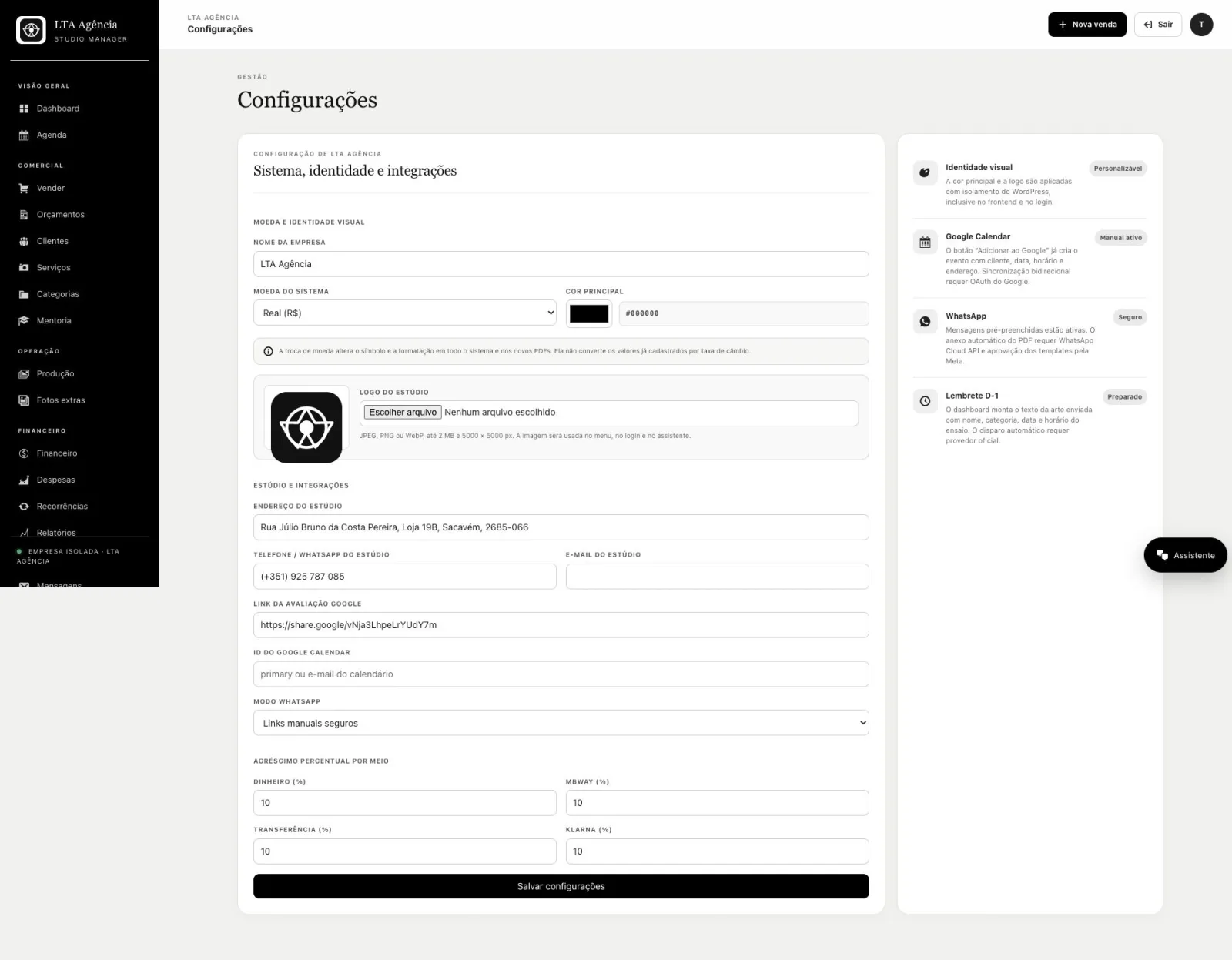This screenshot has height=960, width=1232.
Task: Click the E-mail do estúdio field
Action: click(717, 577)
